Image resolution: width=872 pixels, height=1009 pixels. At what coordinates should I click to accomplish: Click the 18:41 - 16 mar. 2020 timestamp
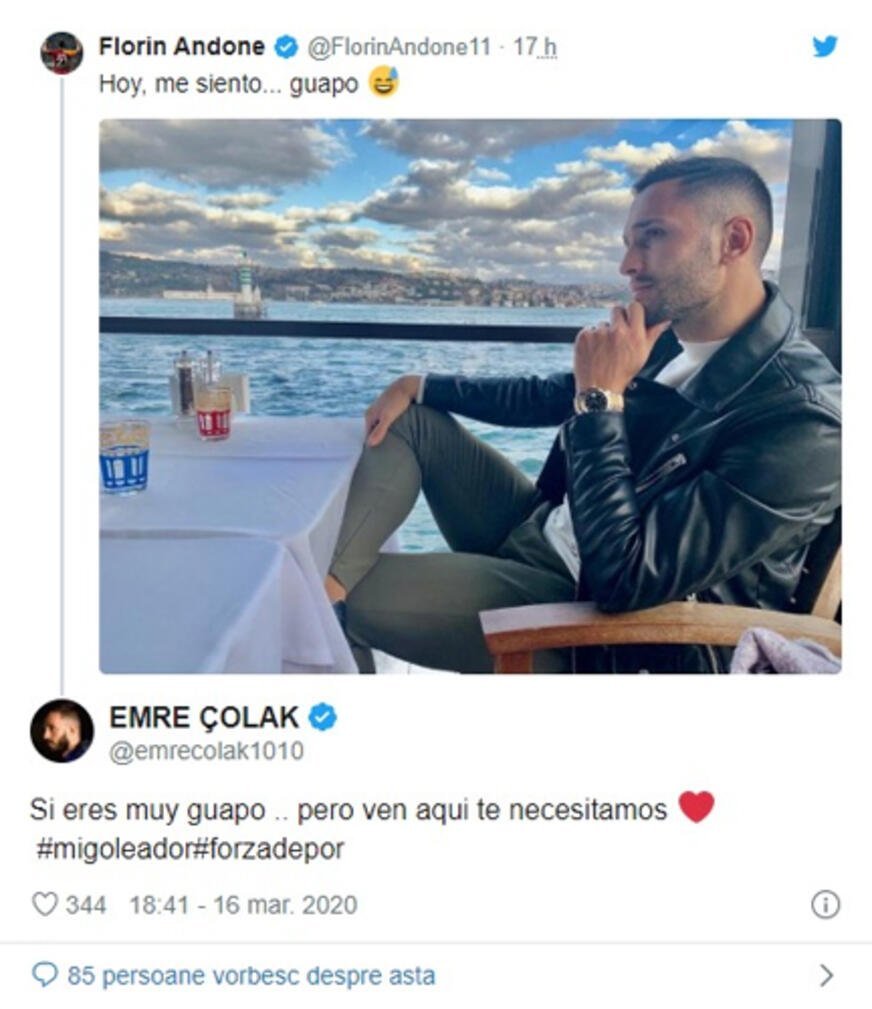243,905
